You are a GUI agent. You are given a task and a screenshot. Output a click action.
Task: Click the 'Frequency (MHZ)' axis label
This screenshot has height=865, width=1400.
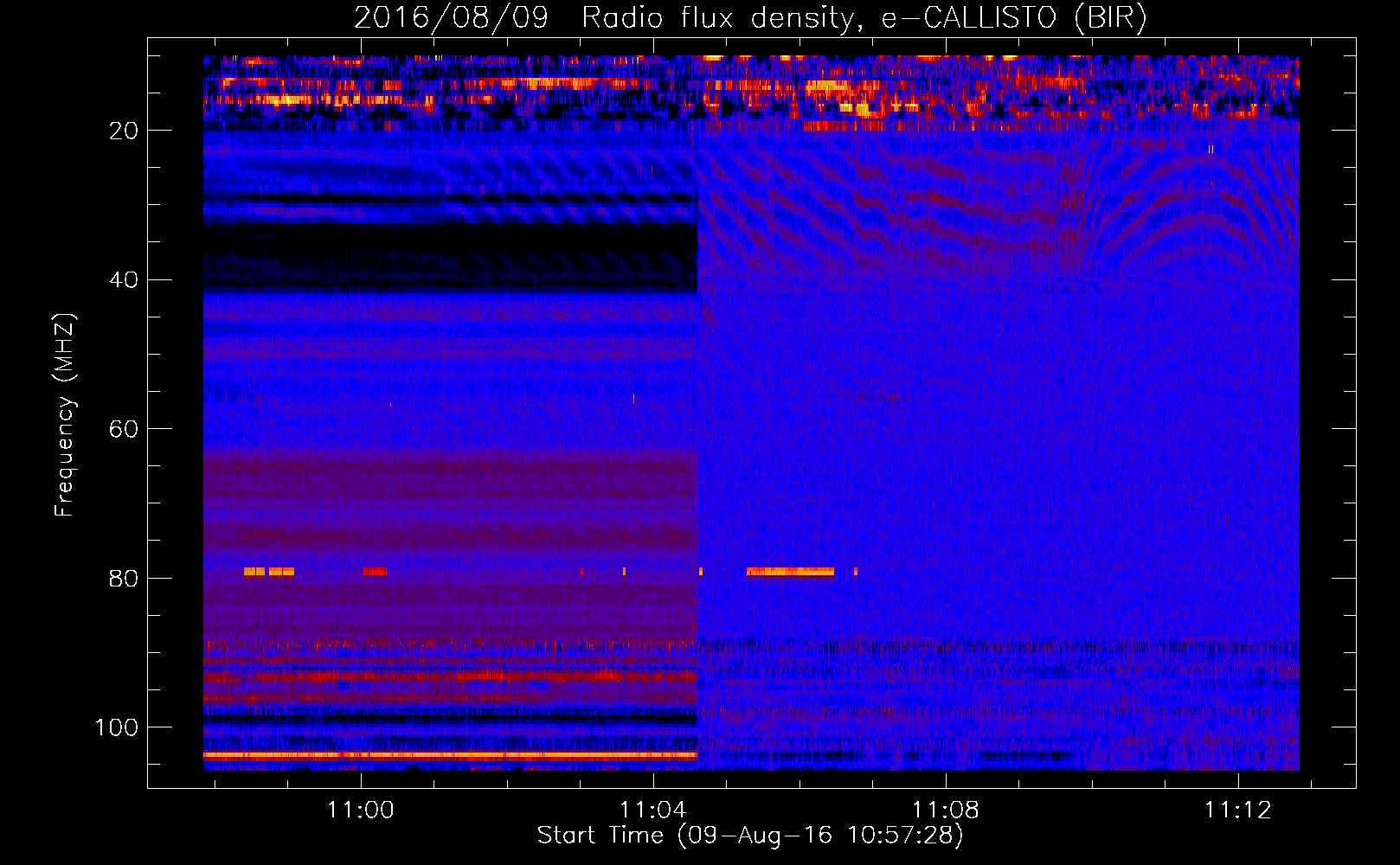pos(65,414)
